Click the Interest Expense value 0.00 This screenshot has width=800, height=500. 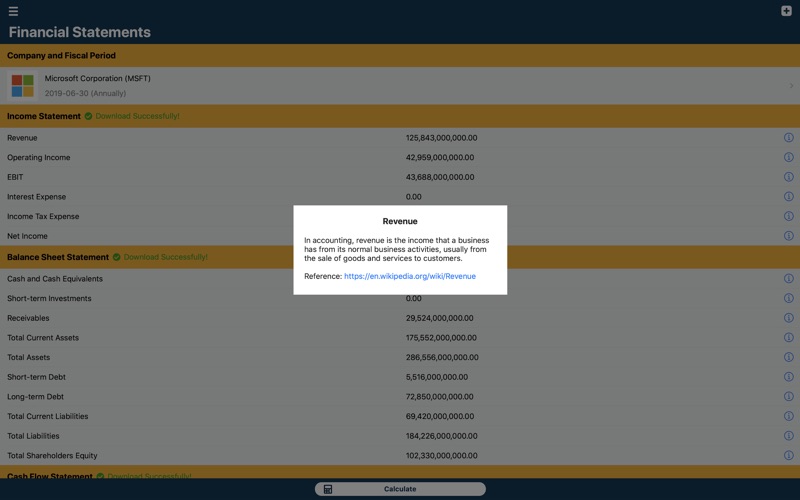click(x=414, y=196)
